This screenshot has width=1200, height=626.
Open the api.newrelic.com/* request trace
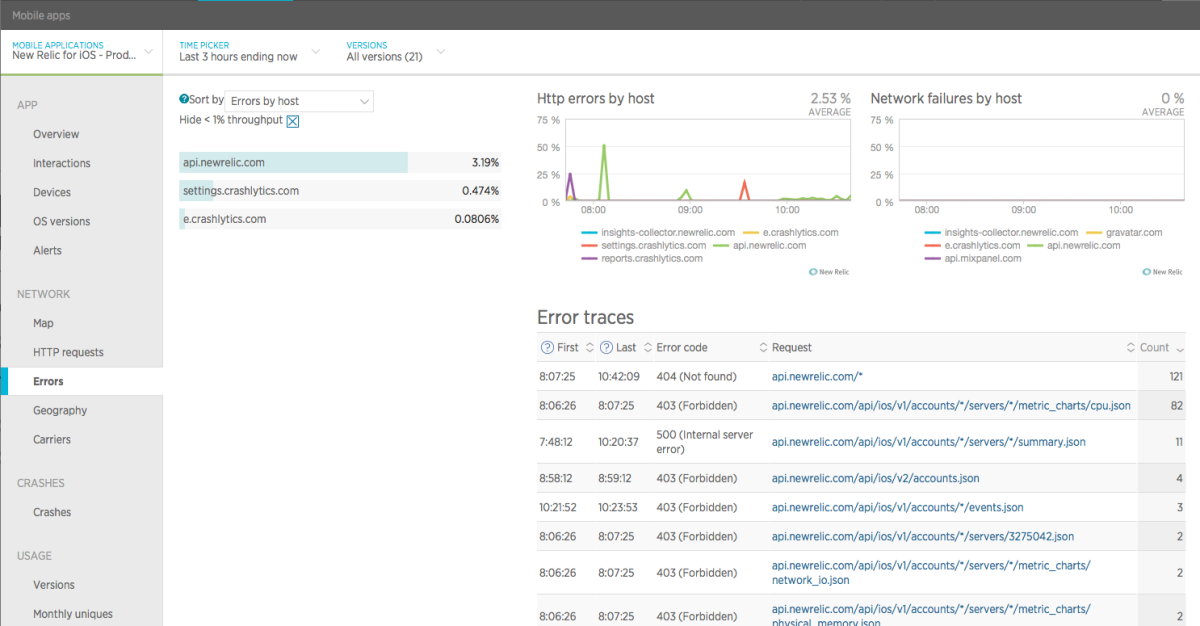(x=817, y=376)
